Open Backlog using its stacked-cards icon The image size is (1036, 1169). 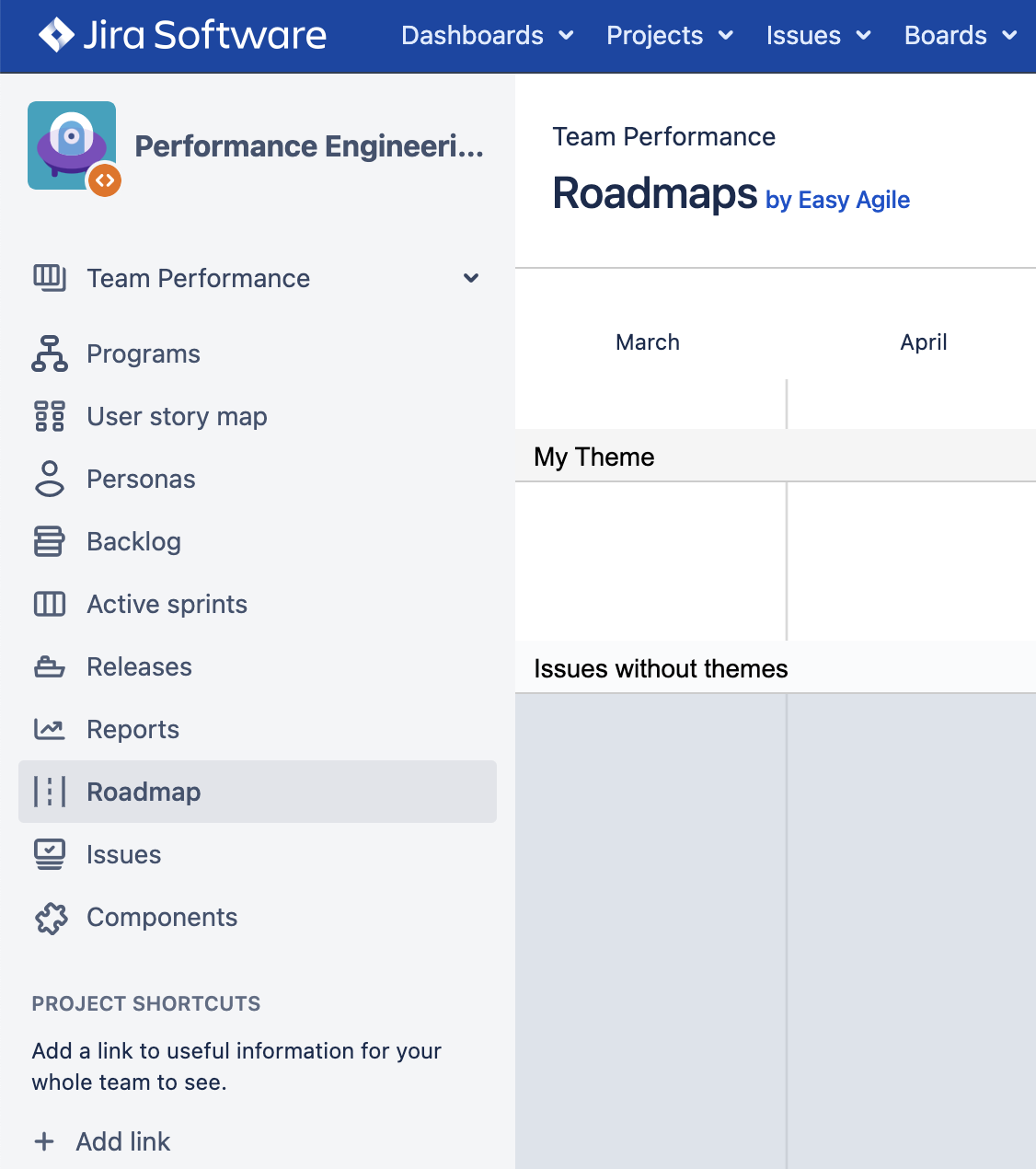tap(50, 541)
